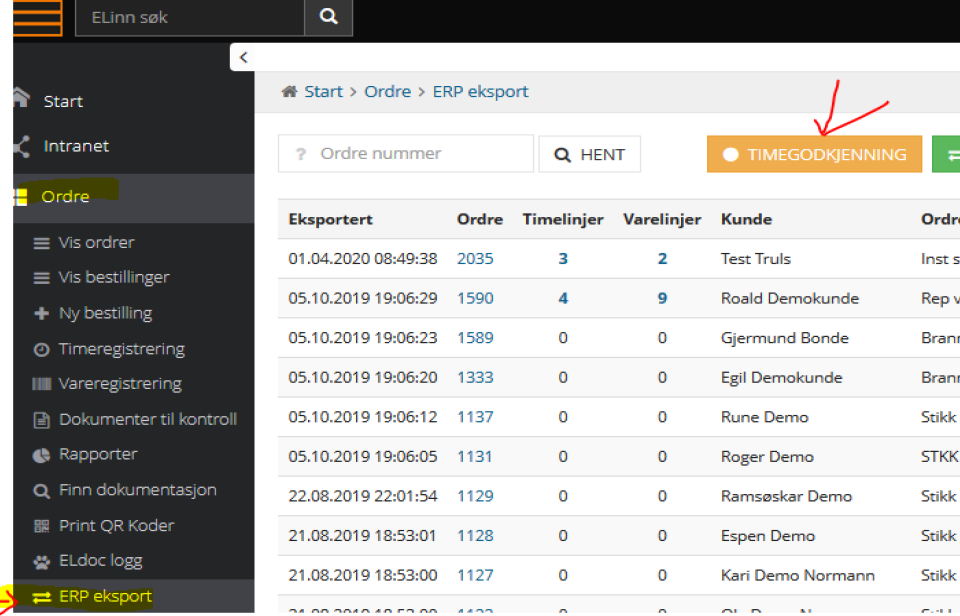This screenshot has width=960, height=616.
Task: Click the breadcrumb home icon
Action: (x=289, y=92)
